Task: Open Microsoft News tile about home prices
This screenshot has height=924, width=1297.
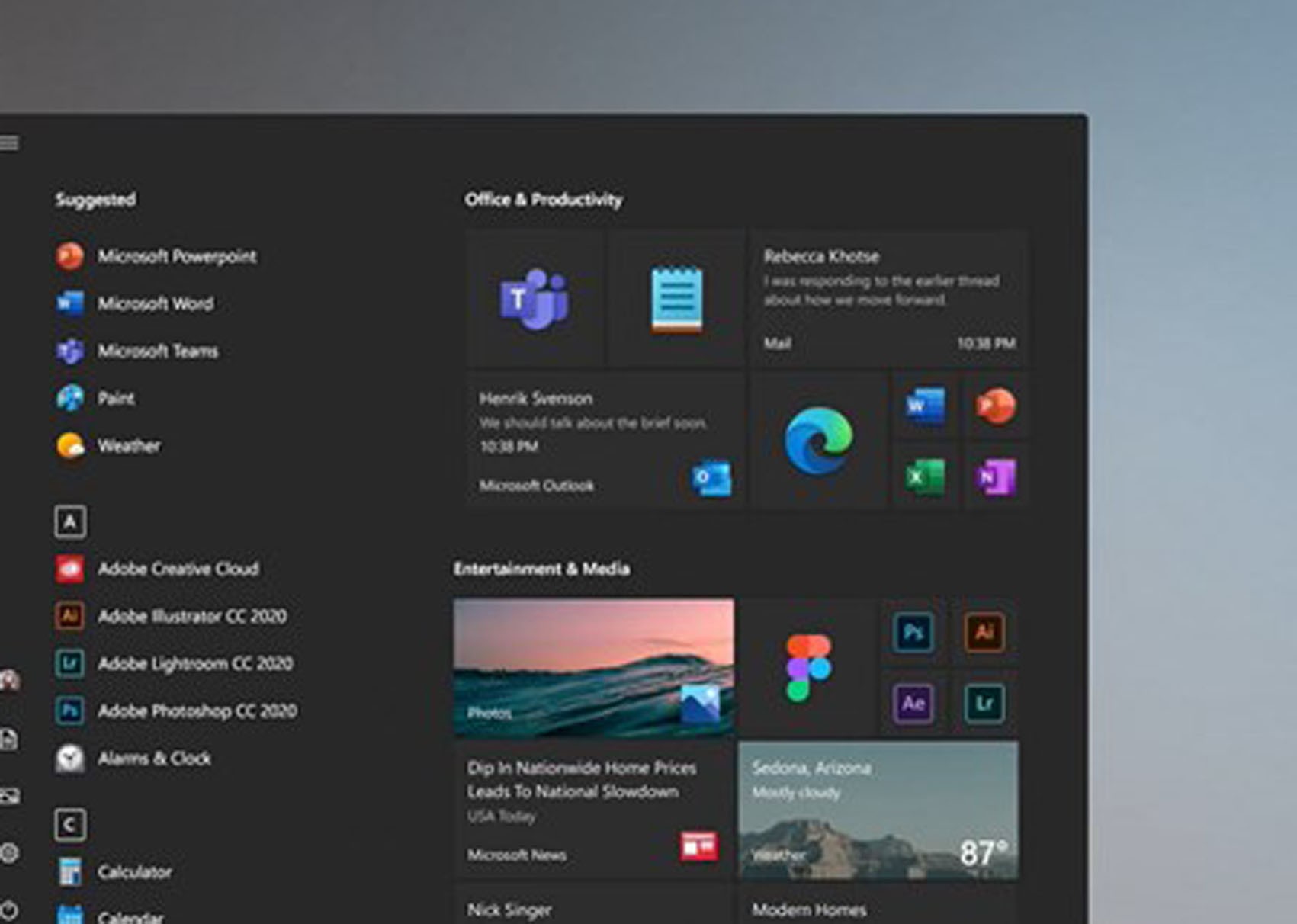Action: [594, 810]
